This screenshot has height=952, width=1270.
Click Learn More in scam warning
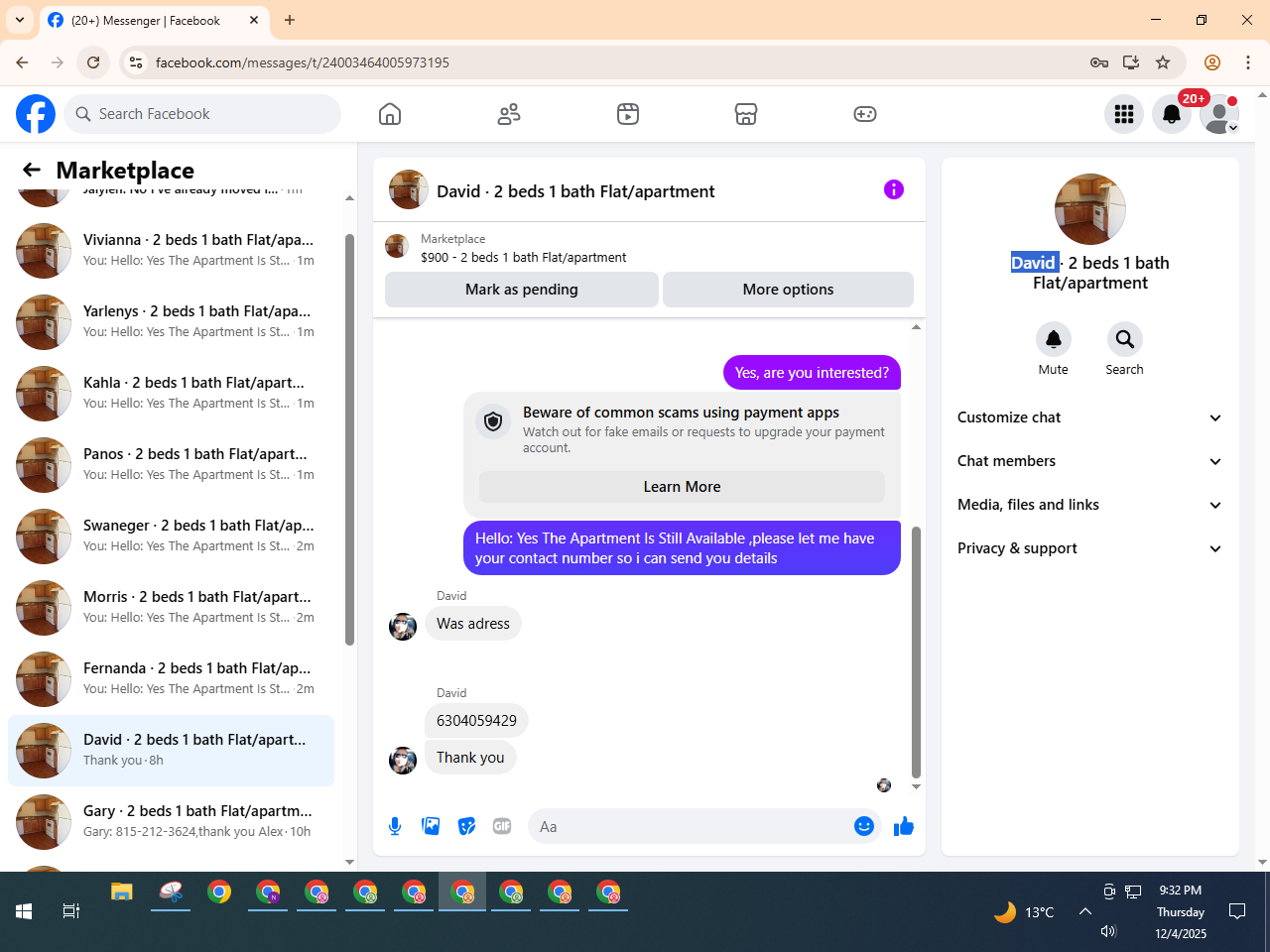tap(682, 487)
